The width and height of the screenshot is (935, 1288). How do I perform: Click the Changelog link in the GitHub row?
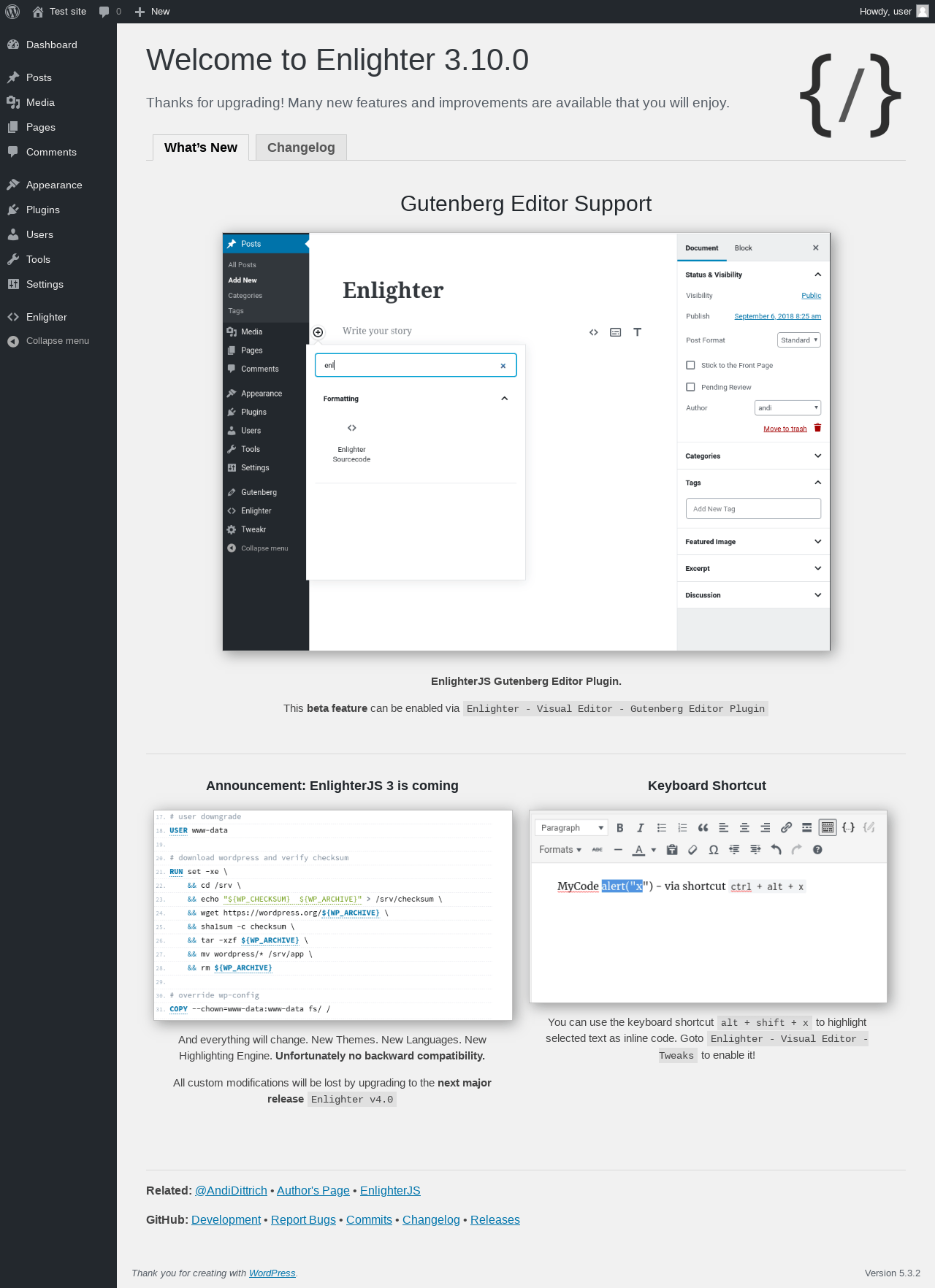pos(431,1219)
